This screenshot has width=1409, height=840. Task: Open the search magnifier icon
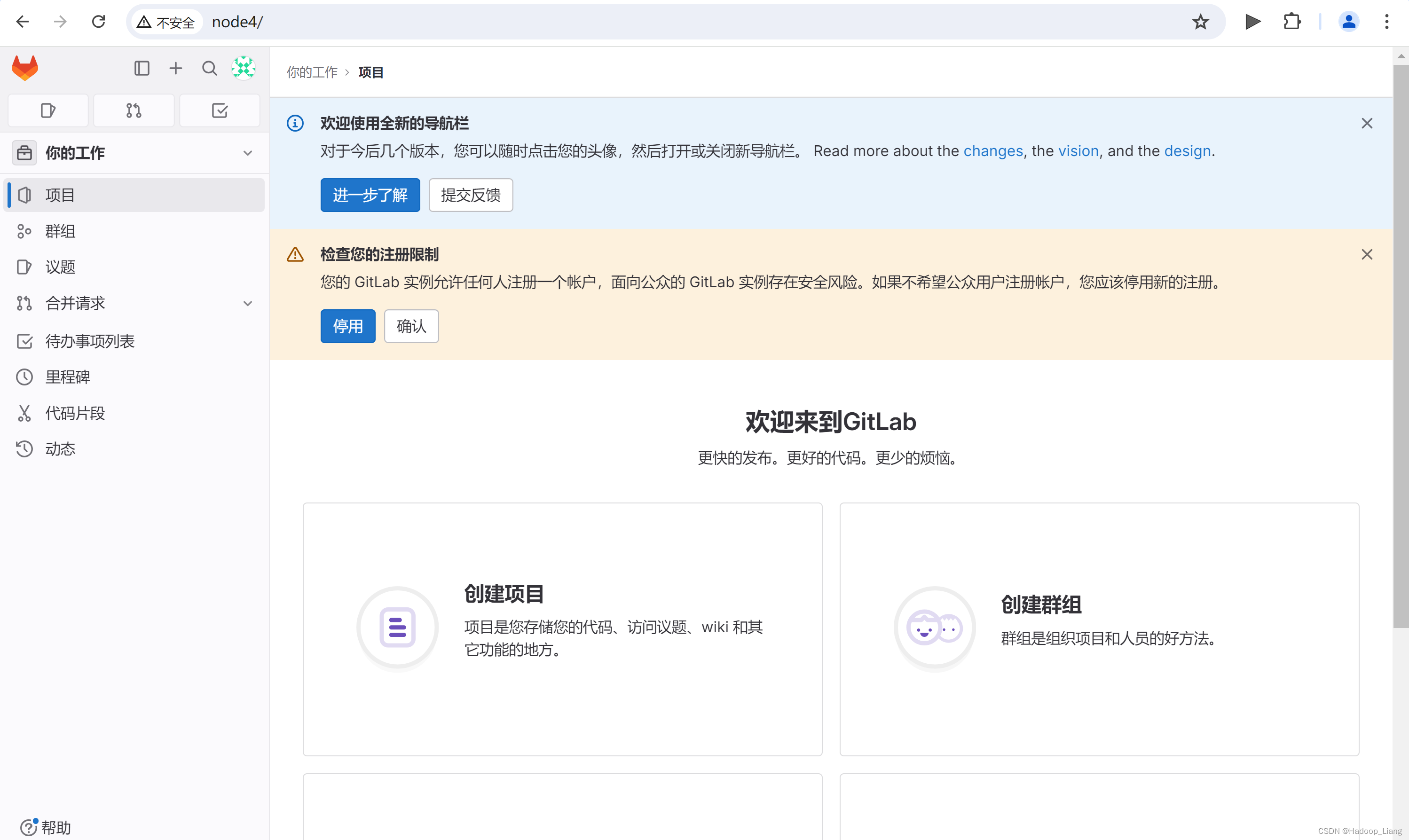(x=210, y=69)
